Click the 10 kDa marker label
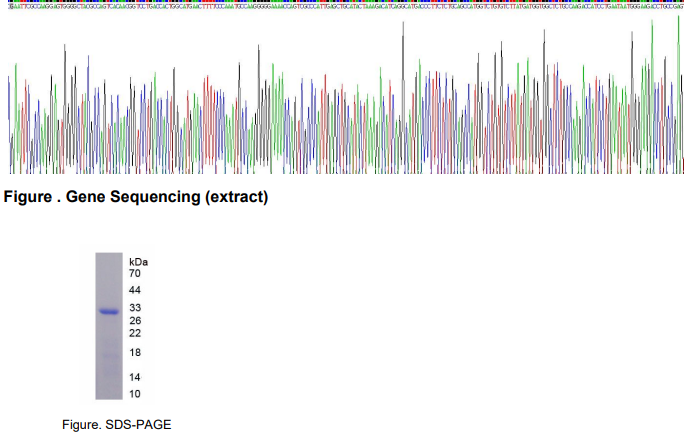Image resolution: width=688 pixels, height=432 pixels. pyautogui.click(x=135, y=394)
